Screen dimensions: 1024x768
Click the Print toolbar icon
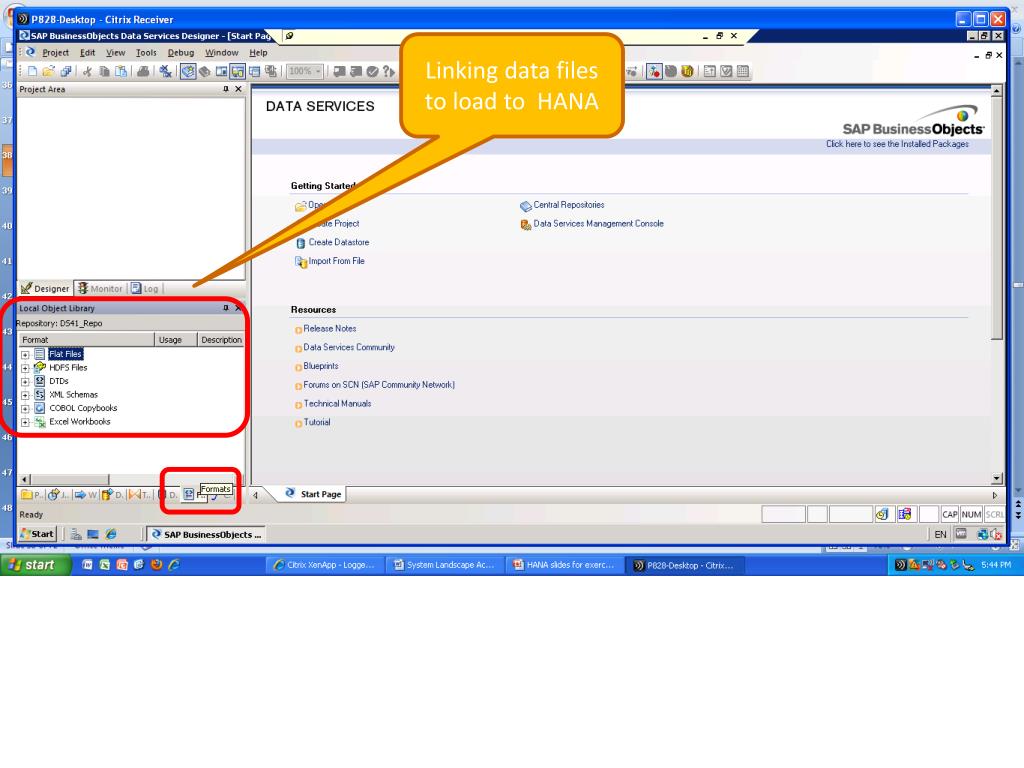[143, 71]
